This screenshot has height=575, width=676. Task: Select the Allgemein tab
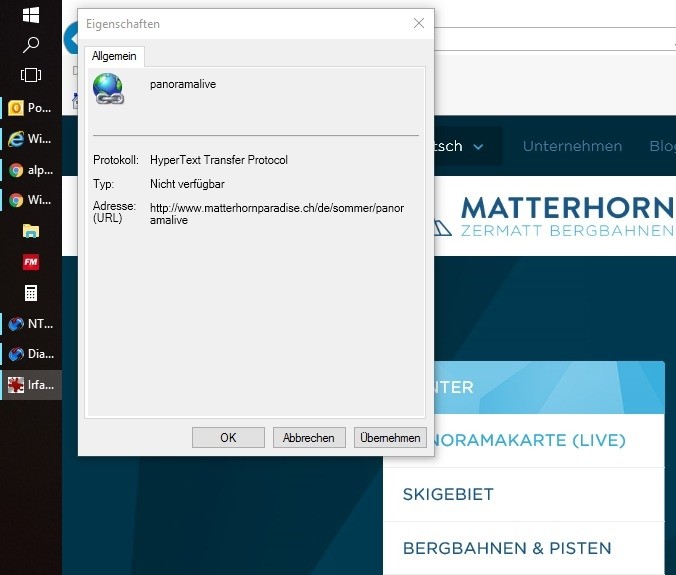(x=115, y=57)
